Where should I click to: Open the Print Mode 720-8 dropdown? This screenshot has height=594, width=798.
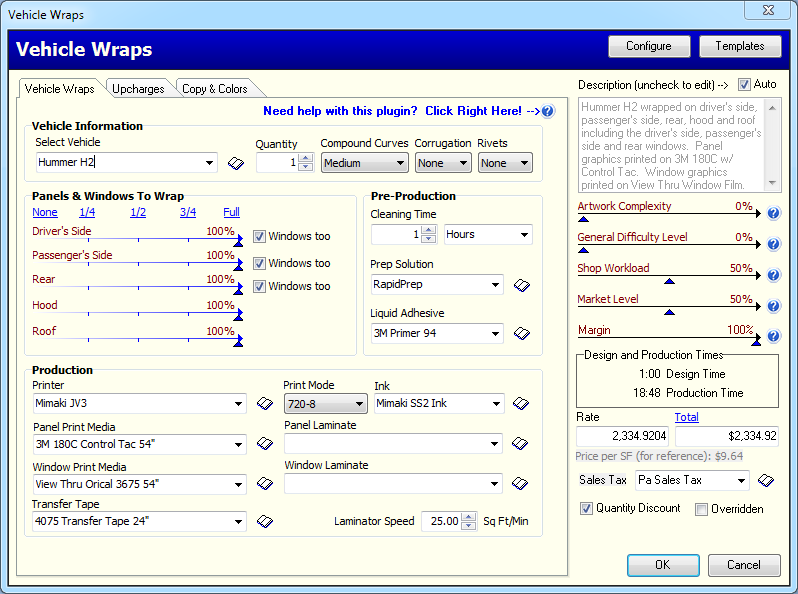[325, 404]
